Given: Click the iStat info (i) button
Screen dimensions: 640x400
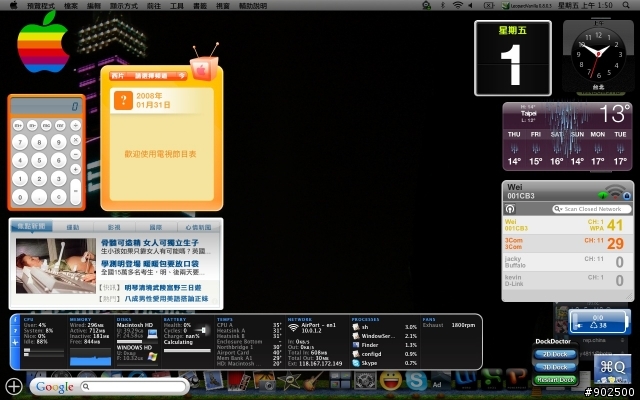Looking at the screenshot, I should [x=15, y=320].
